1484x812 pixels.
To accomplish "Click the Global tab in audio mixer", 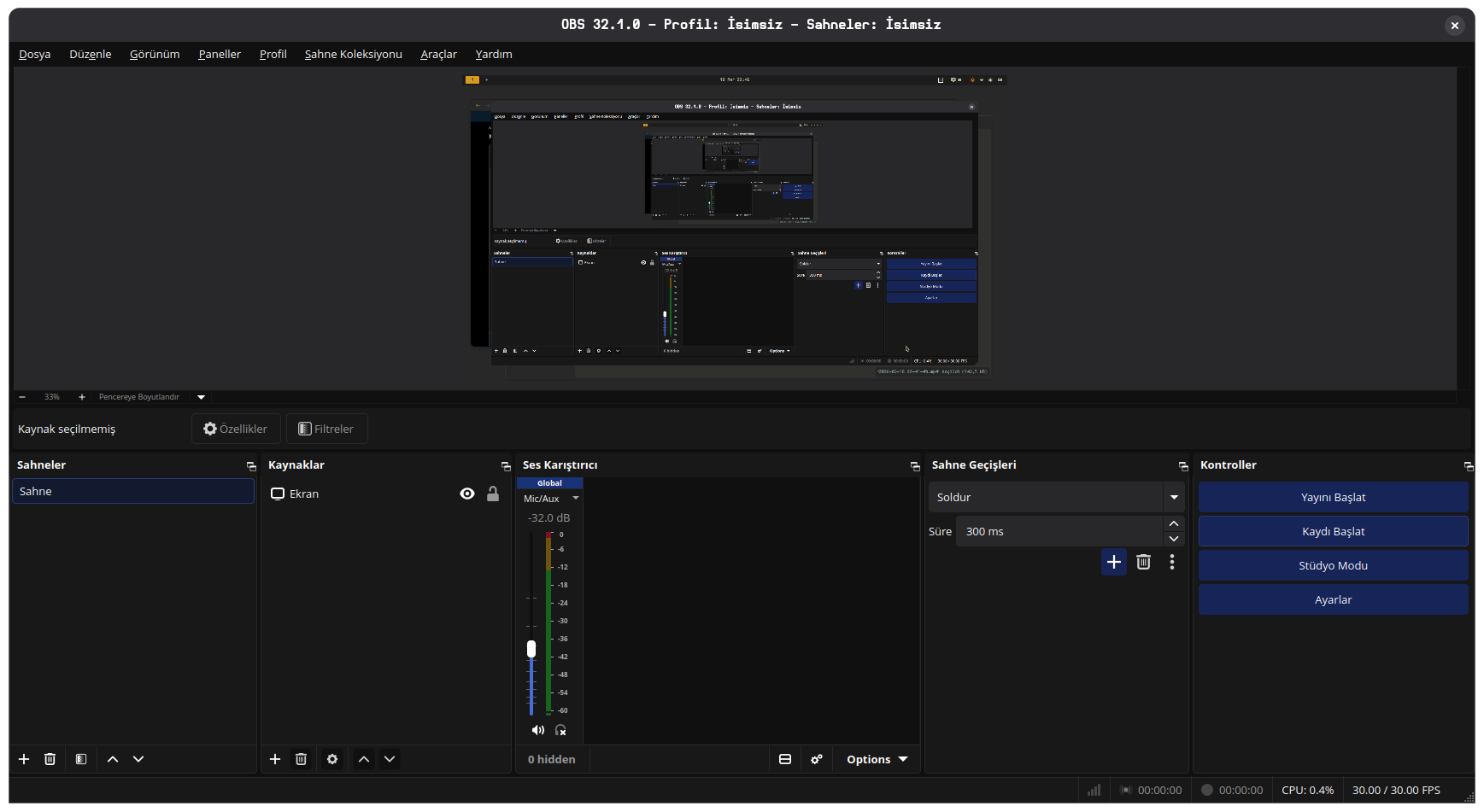I will coord(550,483).
